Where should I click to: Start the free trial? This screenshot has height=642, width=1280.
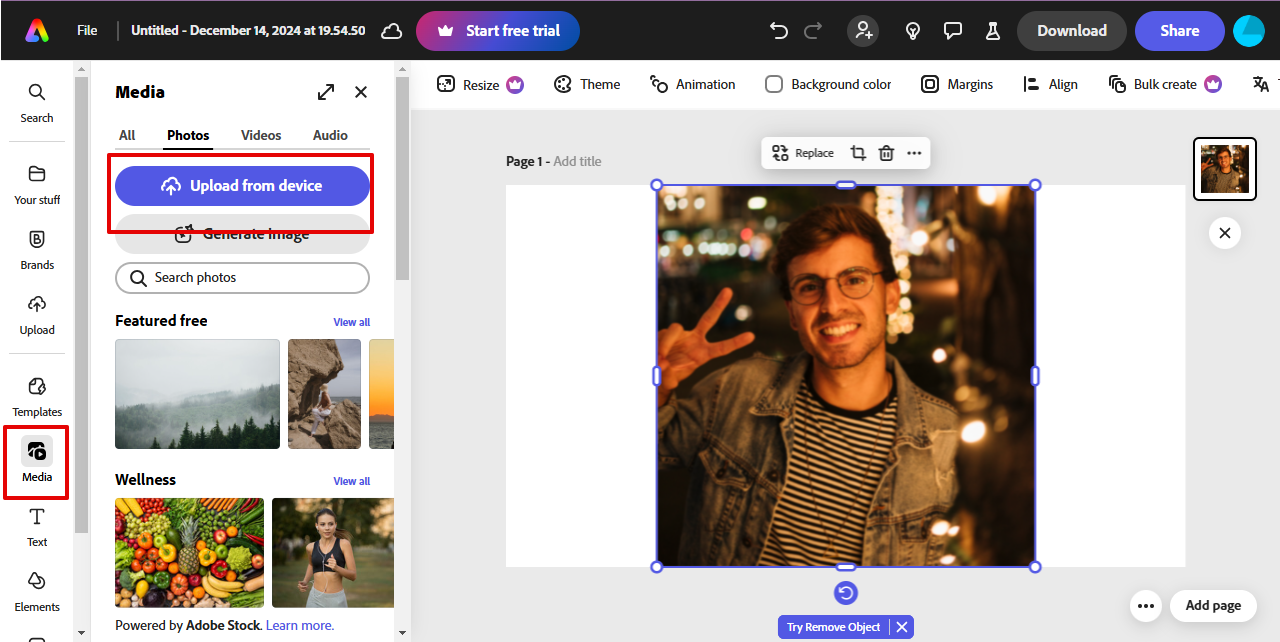point(498,31)
